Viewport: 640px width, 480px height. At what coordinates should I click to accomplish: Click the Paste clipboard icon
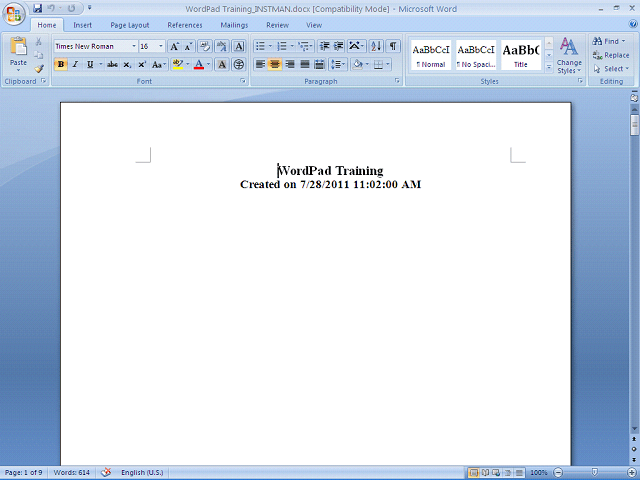18,46
